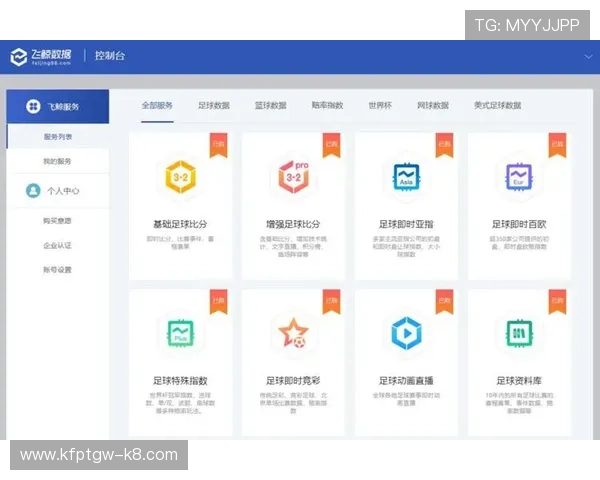Click the orange star football icon

coord(293,333)
